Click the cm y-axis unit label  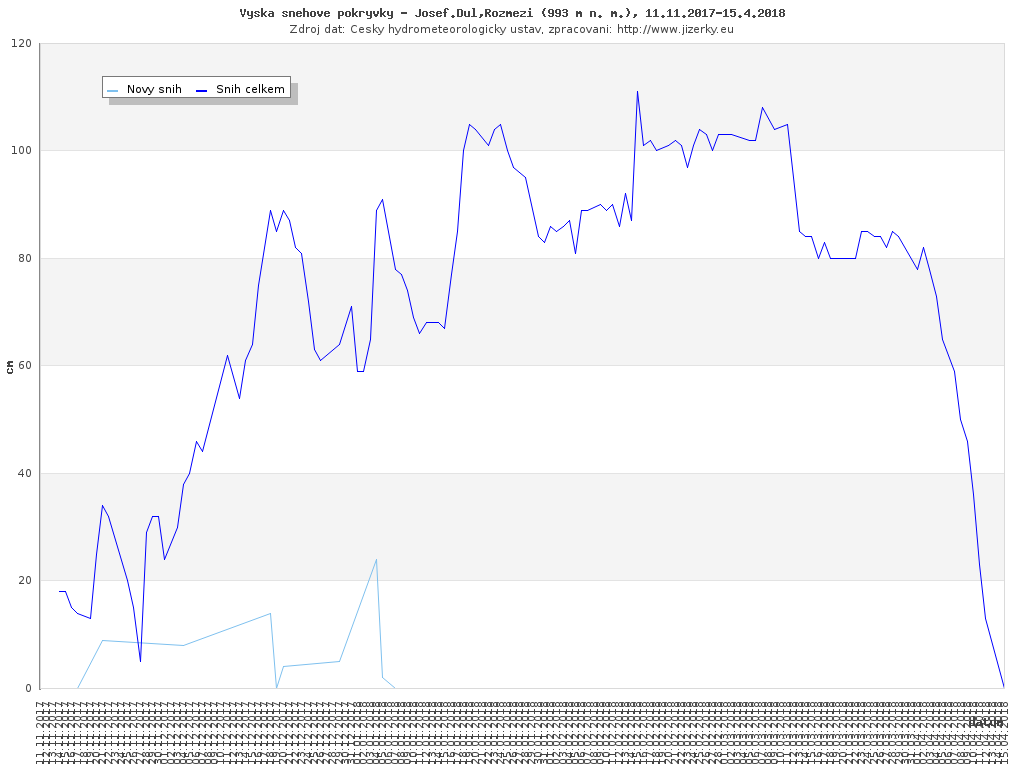[10, 367]
